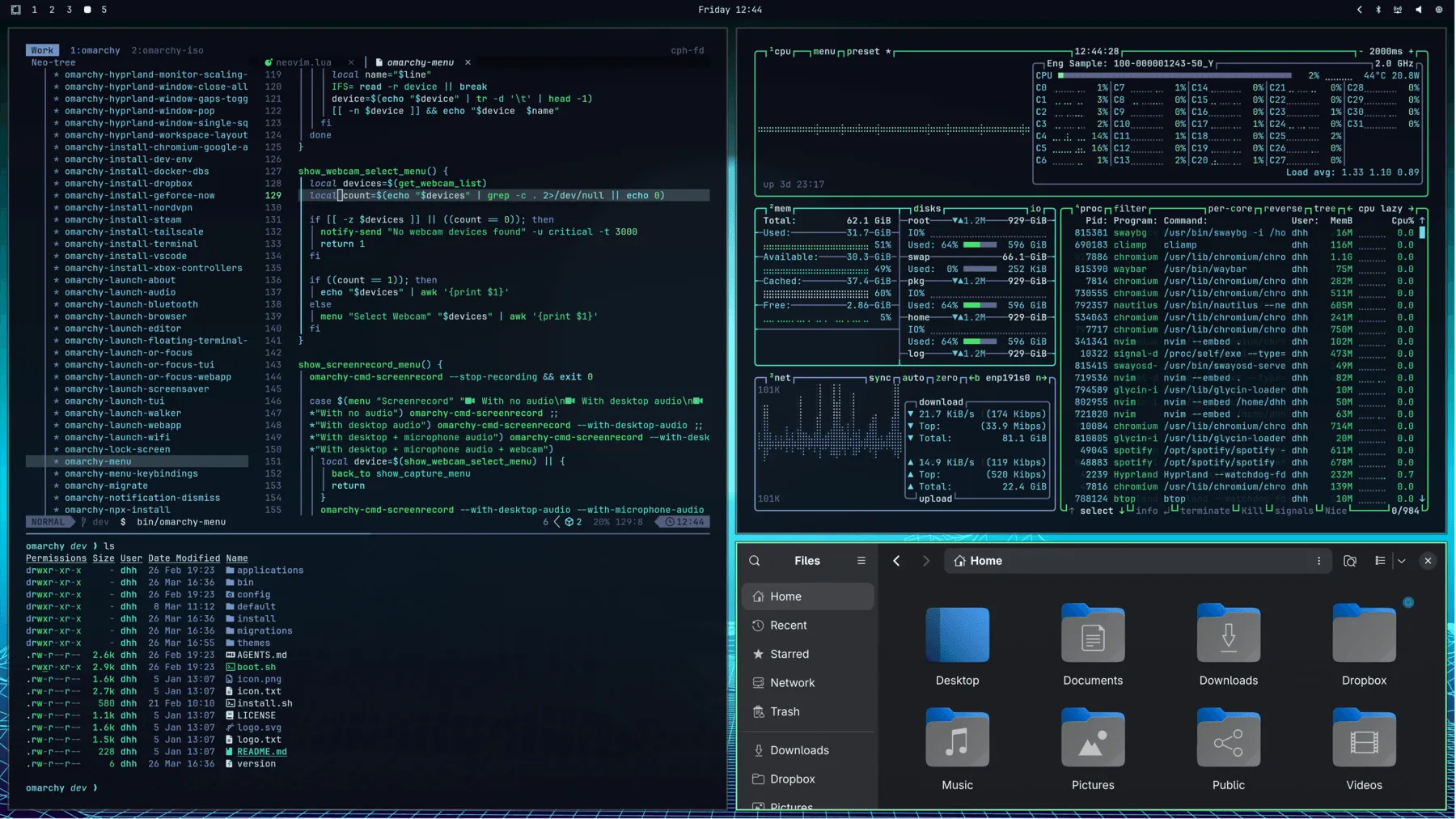This screenshot has width=1456, height=819.
Task: Open omarchy-launch-browser in Neo-tree
Action: 125,316
